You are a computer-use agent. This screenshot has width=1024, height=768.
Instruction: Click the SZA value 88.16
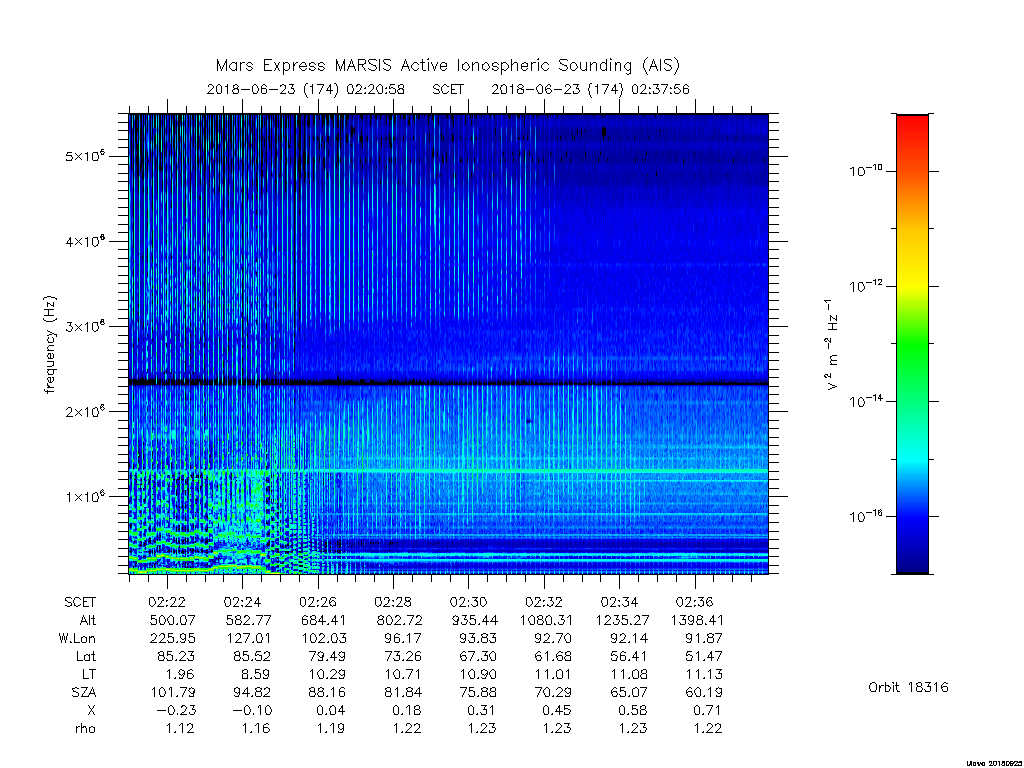[x=327, y=693]
